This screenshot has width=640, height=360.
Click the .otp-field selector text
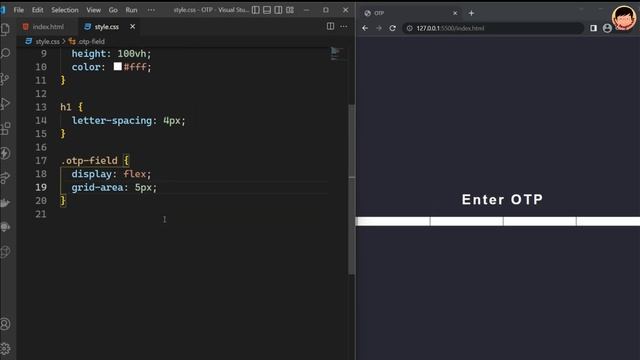(x=89, y=160)
